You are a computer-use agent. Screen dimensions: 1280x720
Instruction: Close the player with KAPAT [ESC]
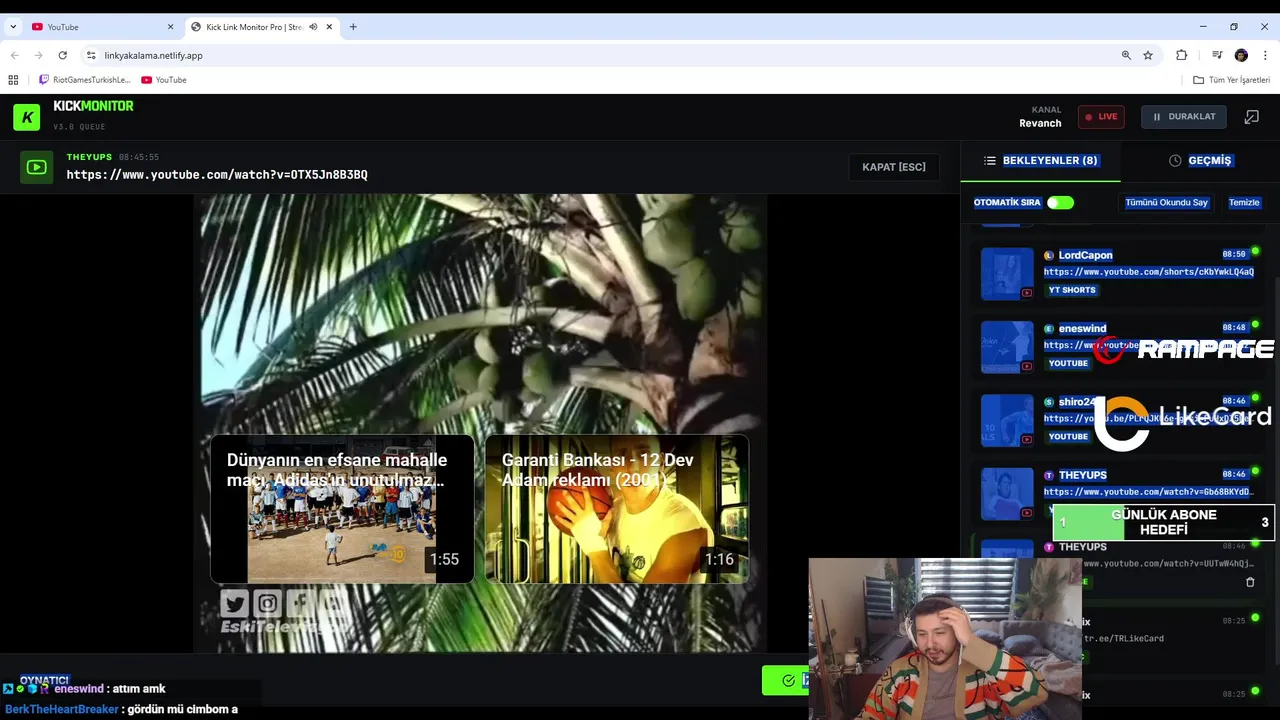tap(894, 167)
